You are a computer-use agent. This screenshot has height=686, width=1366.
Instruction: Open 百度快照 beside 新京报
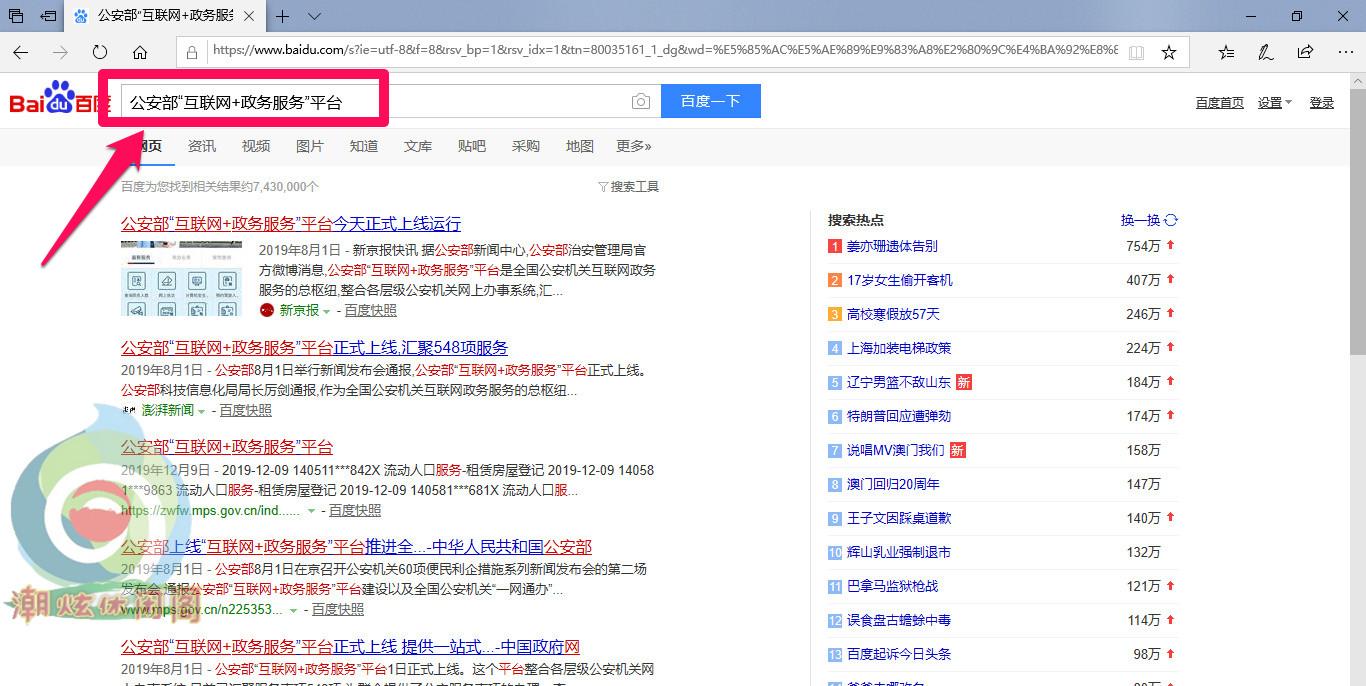click(371, 311)
